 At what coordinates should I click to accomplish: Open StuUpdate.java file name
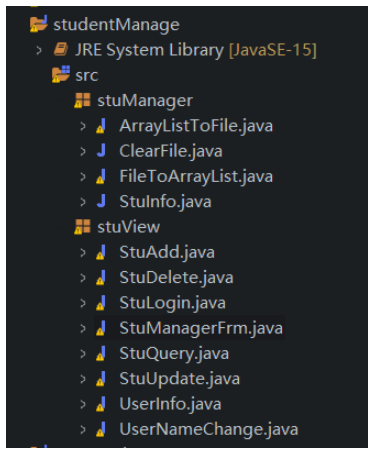179,379
